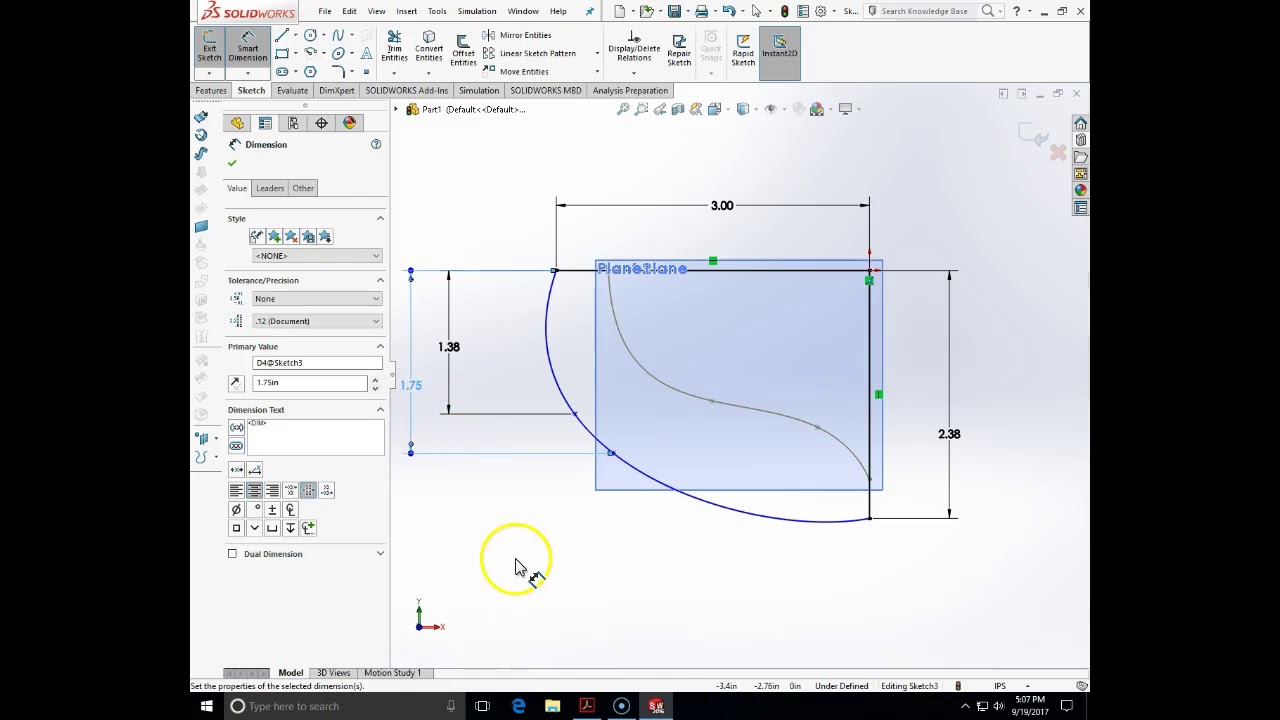Open Dimension panel help icon
This screenshot has width=1280, height=720.
coord(376,145)
